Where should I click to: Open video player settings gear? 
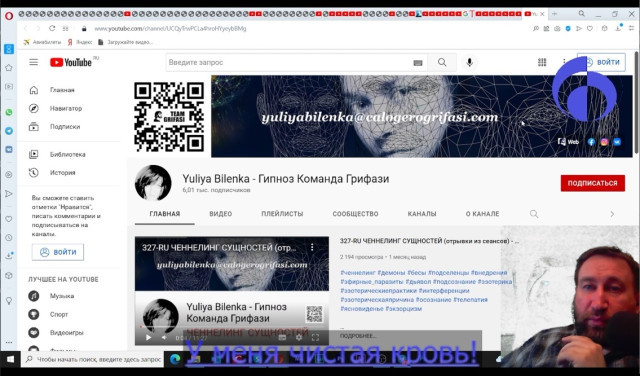pos(299,337)
